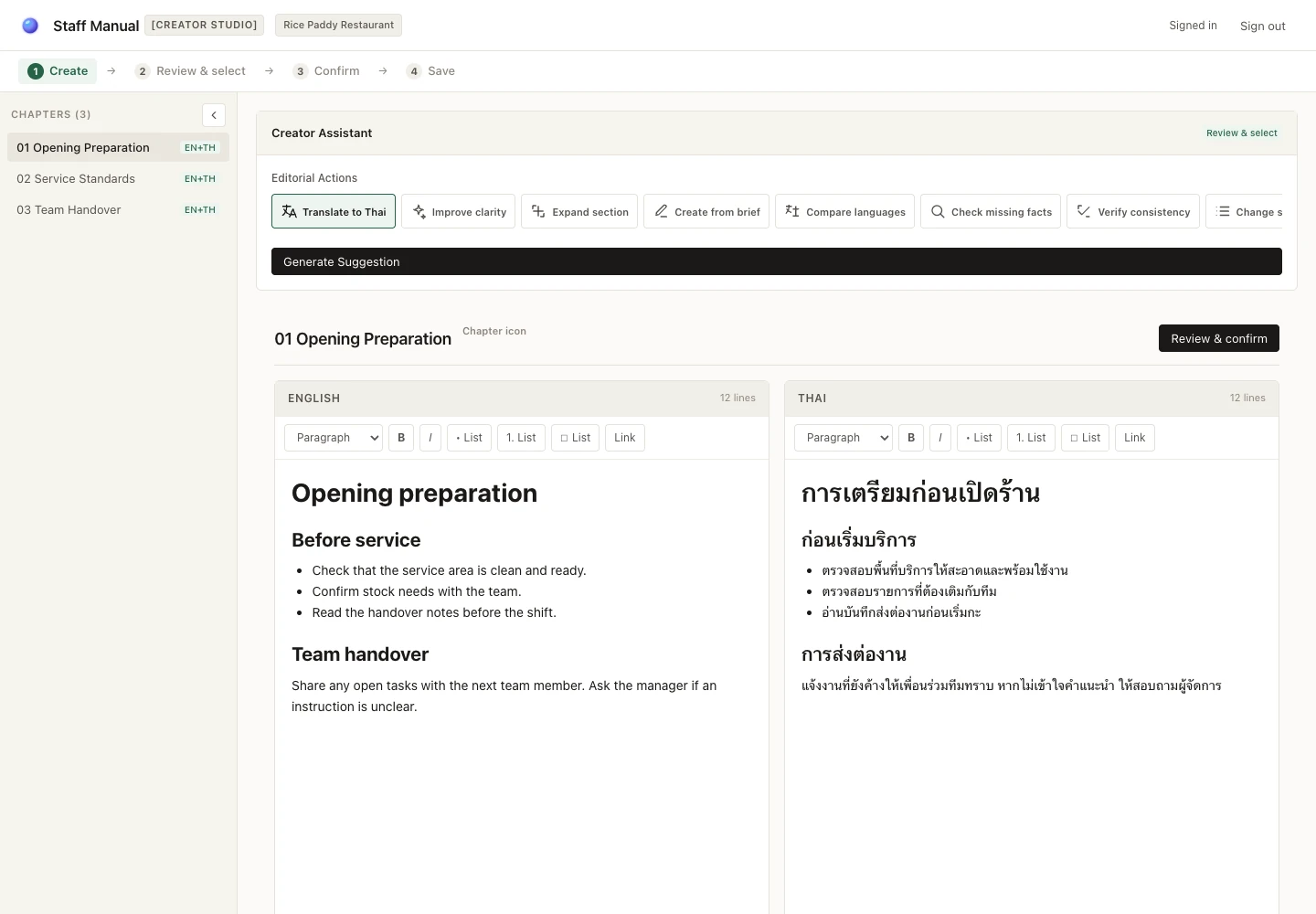Open the English Paragraph style dropdown
1316x914 pixels.
(334, 438)
